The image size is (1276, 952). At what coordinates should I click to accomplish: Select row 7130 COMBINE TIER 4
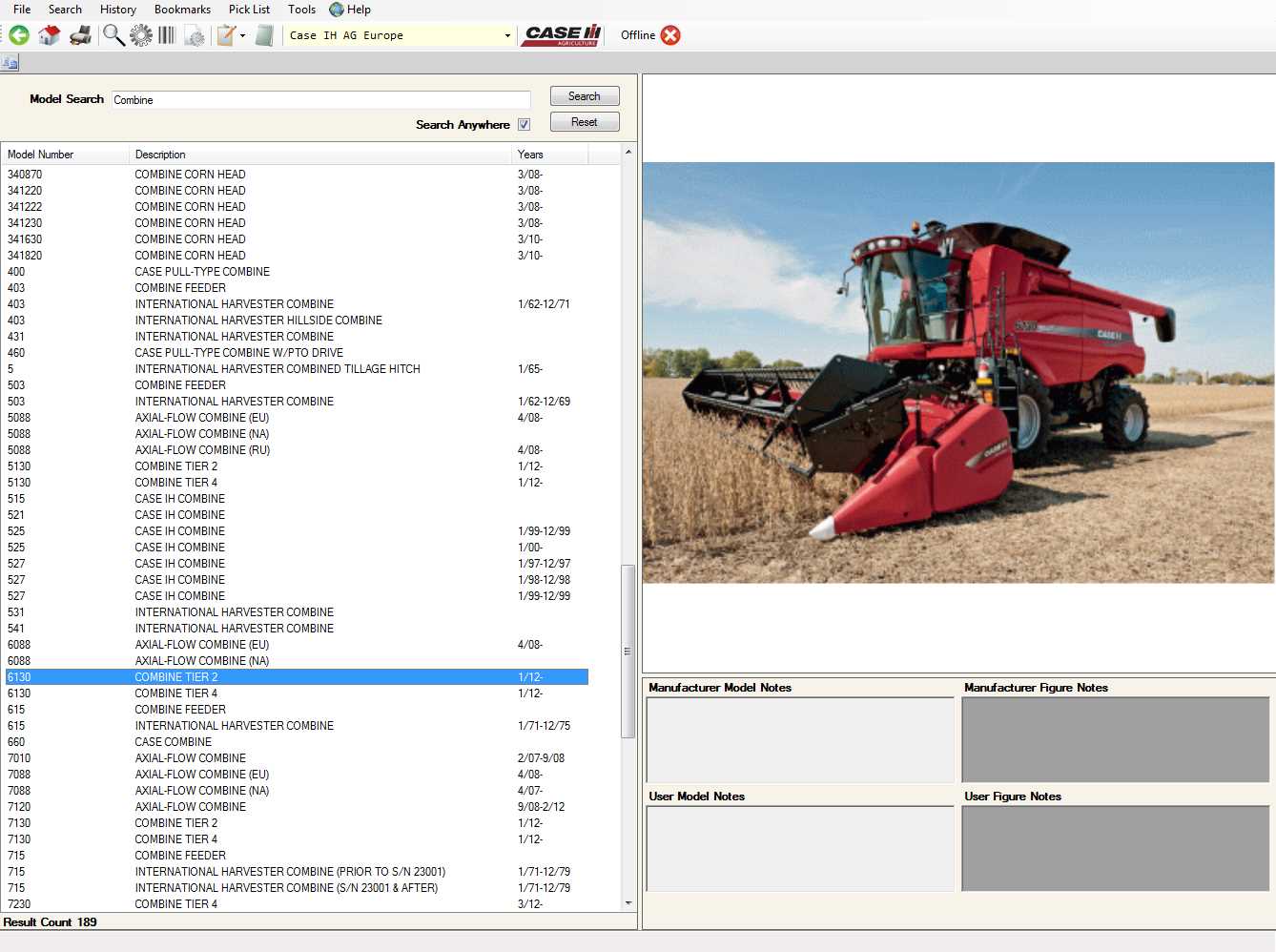[x=296, y=839]
